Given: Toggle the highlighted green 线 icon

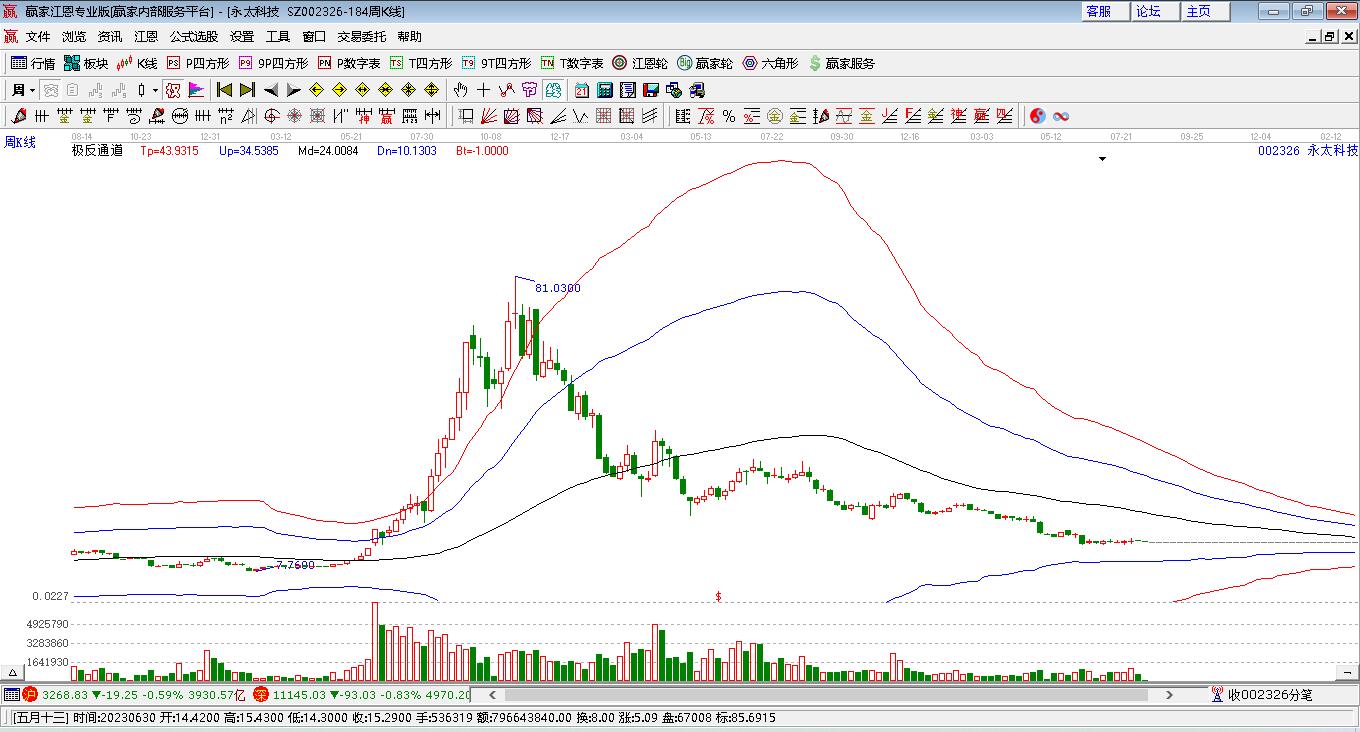Looking at the screenshot, I should (x=552, y=90).
